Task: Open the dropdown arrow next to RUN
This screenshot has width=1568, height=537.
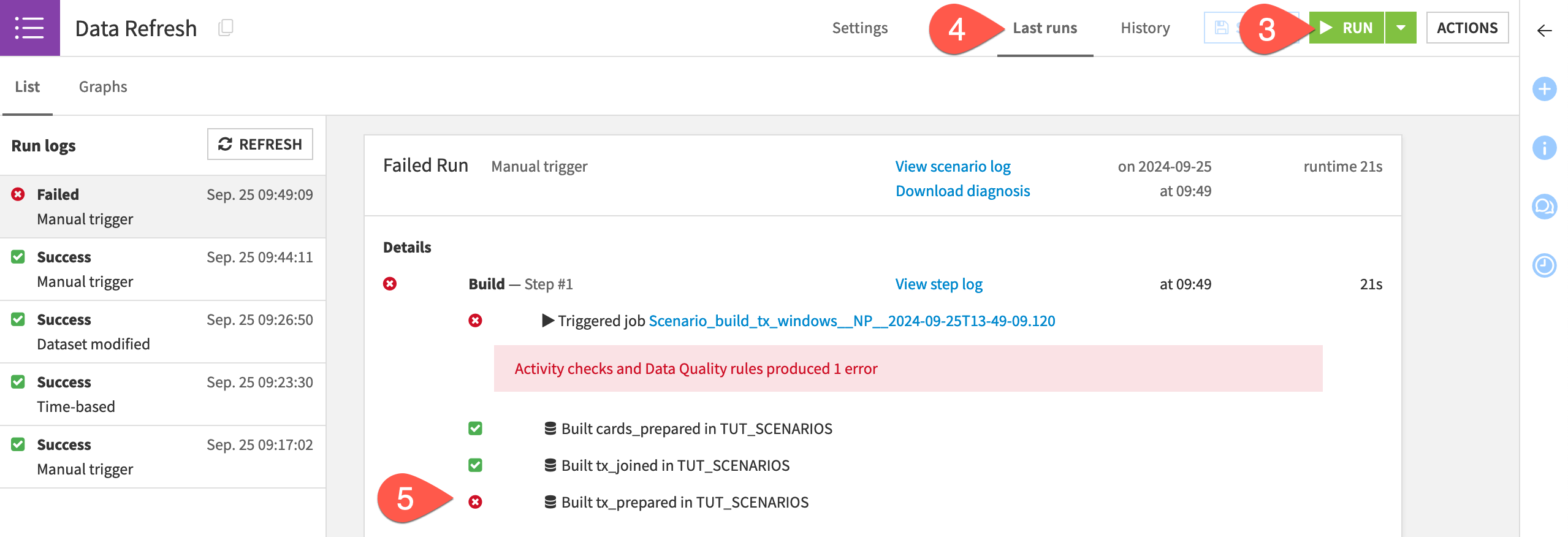Action: point(1401,28)
